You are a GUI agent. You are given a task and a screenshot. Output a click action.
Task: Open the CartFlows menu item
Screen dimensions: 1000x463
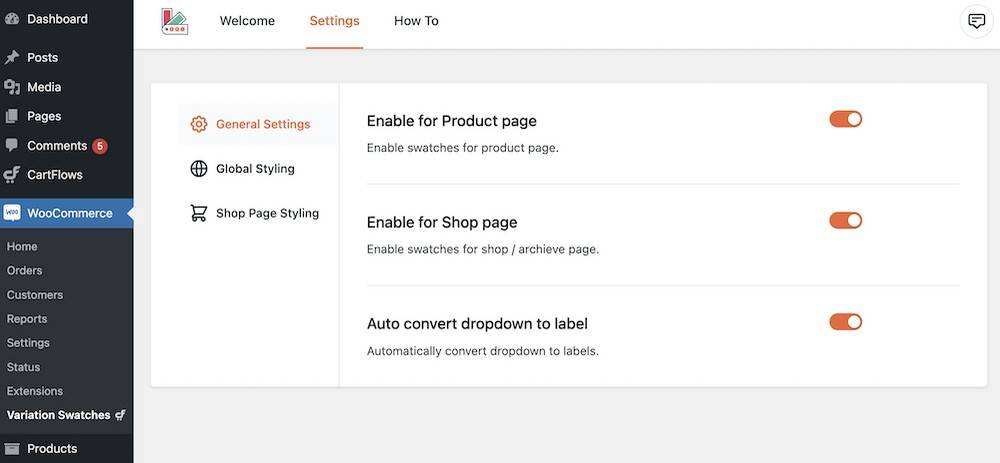[x=55, y=175]
